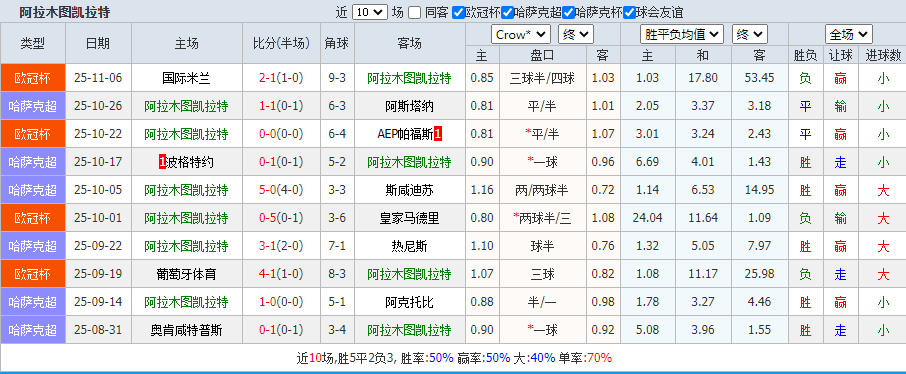906x374 pixels.
Task: Open home team 波格特约
Action: [191, 162]
